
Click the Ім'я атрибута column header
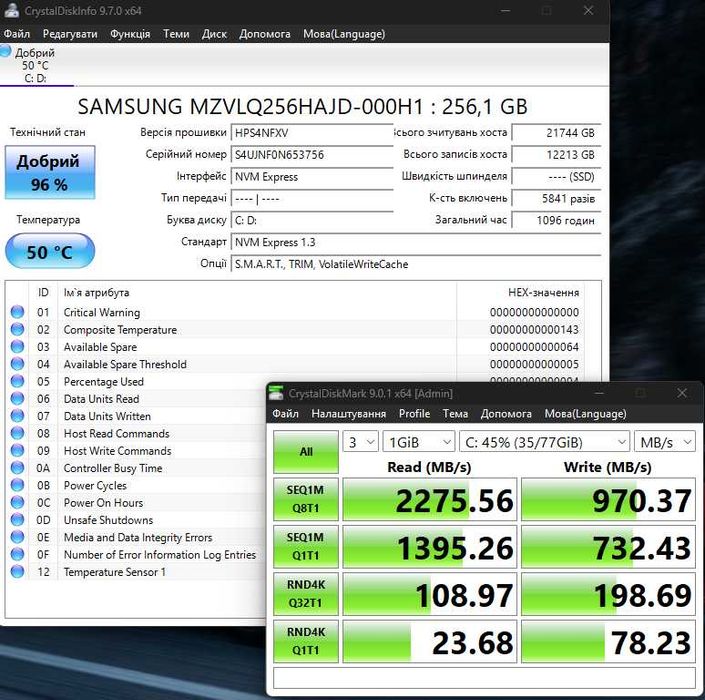tap(257, 293)
